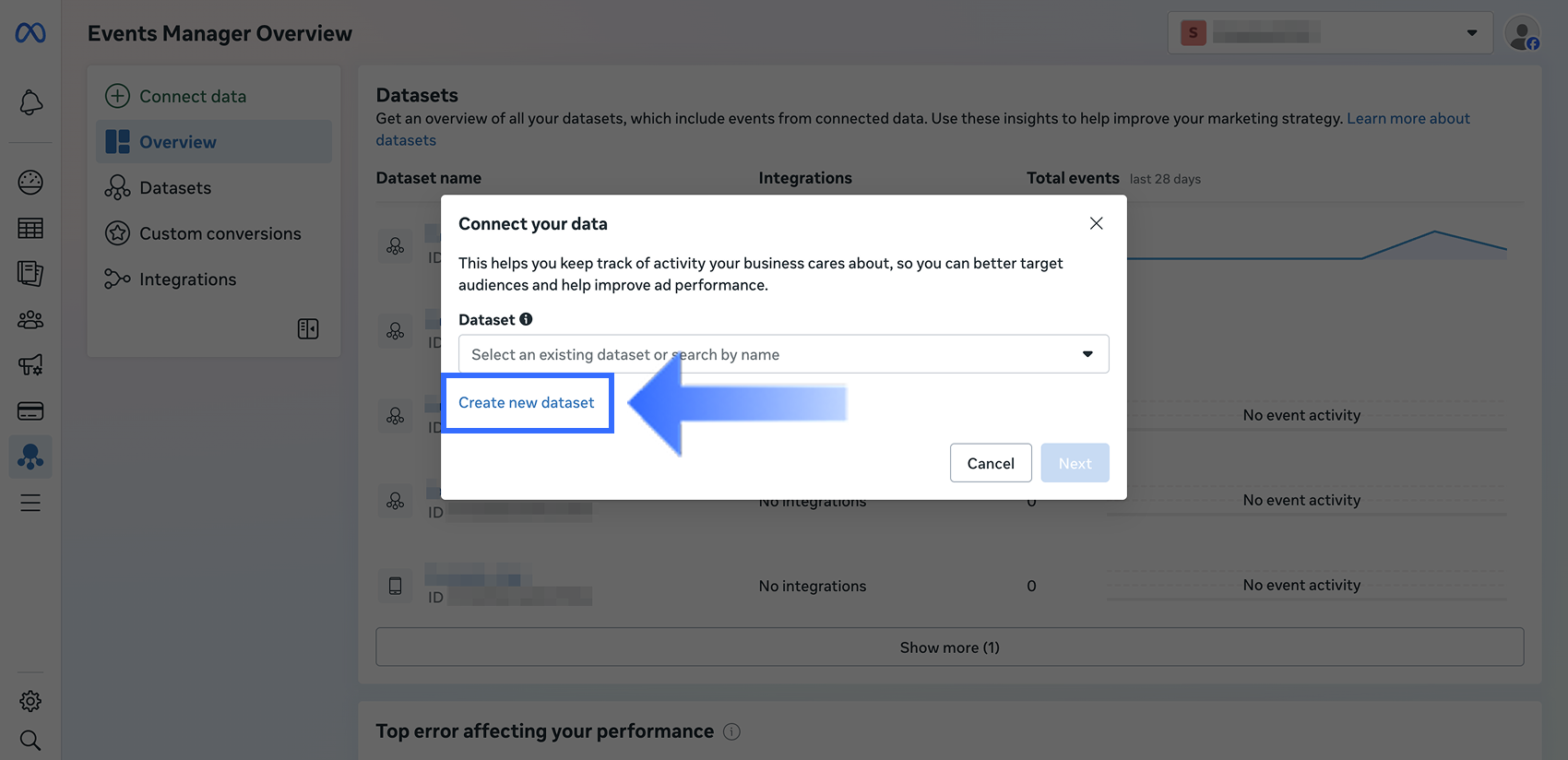Click the Cancel button

click(991, 463)
